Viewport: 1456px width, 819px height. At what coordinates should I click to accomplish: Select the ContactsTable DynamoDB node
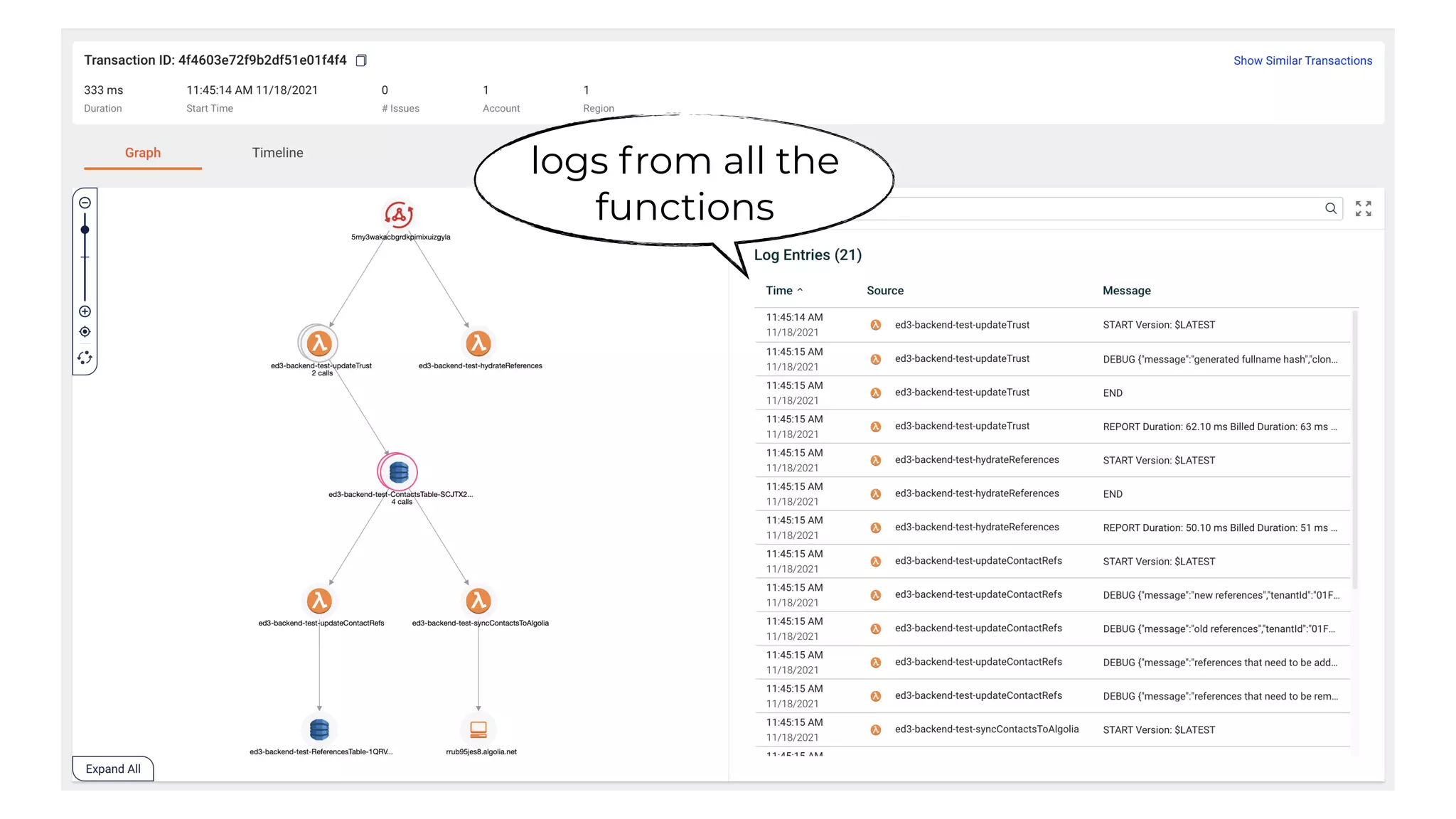coord(398,472)
